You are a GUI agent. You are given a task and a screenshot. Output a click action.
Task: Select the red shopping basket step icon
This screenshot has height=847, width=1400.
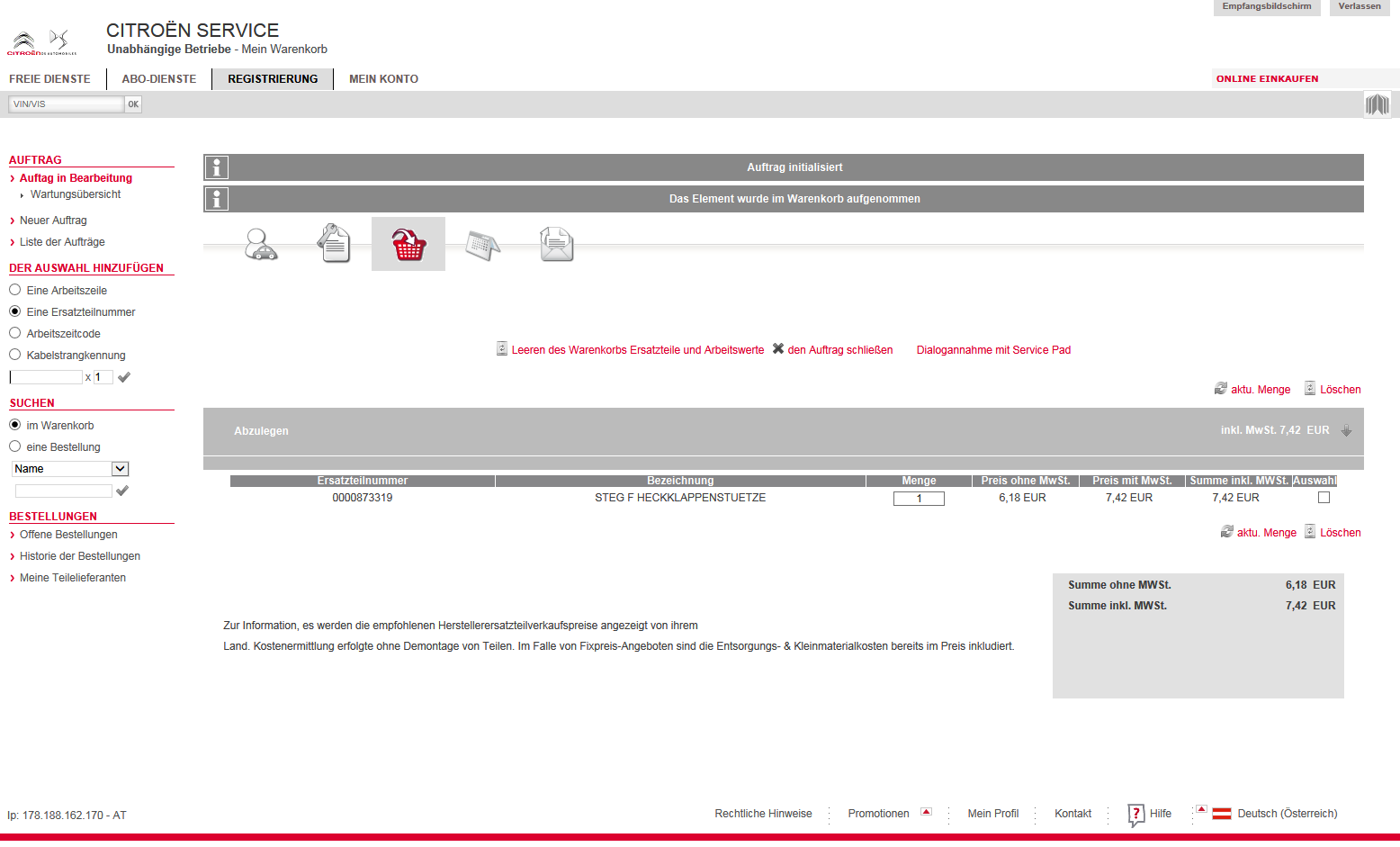(408, 244)
